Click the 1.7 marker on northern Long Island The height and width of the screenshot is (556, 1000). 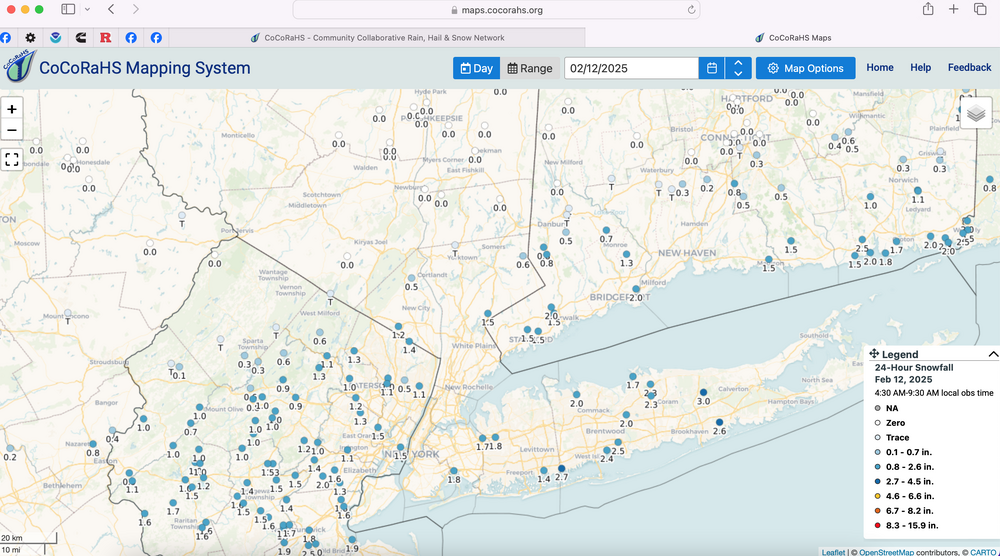click(633, 377)
